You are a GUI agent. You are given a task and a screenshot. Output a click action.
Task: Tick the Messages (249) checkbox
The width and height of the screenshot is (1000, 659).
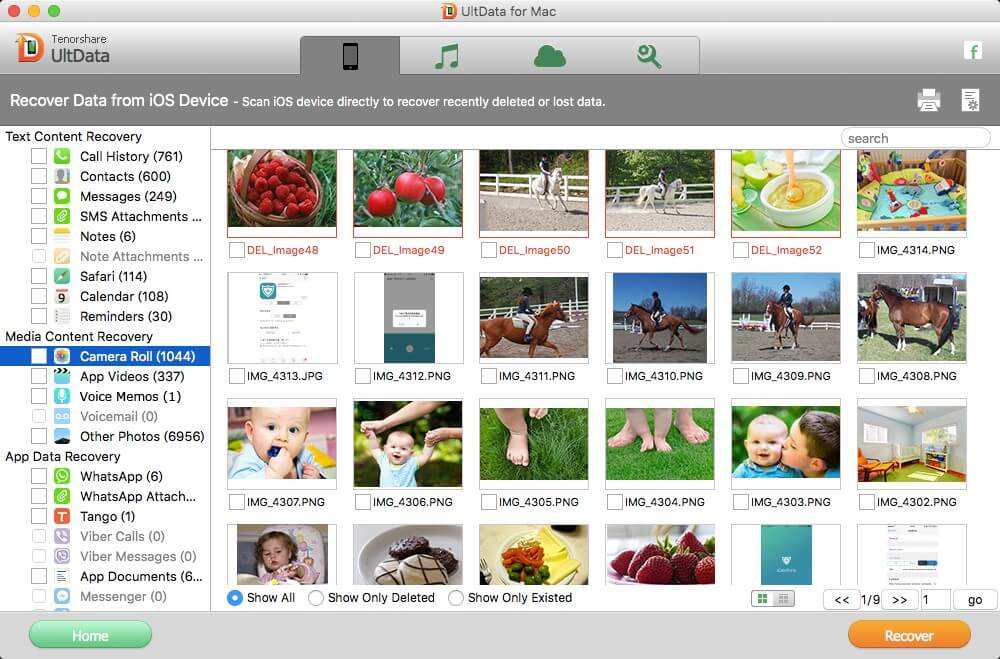pos(39,196)
